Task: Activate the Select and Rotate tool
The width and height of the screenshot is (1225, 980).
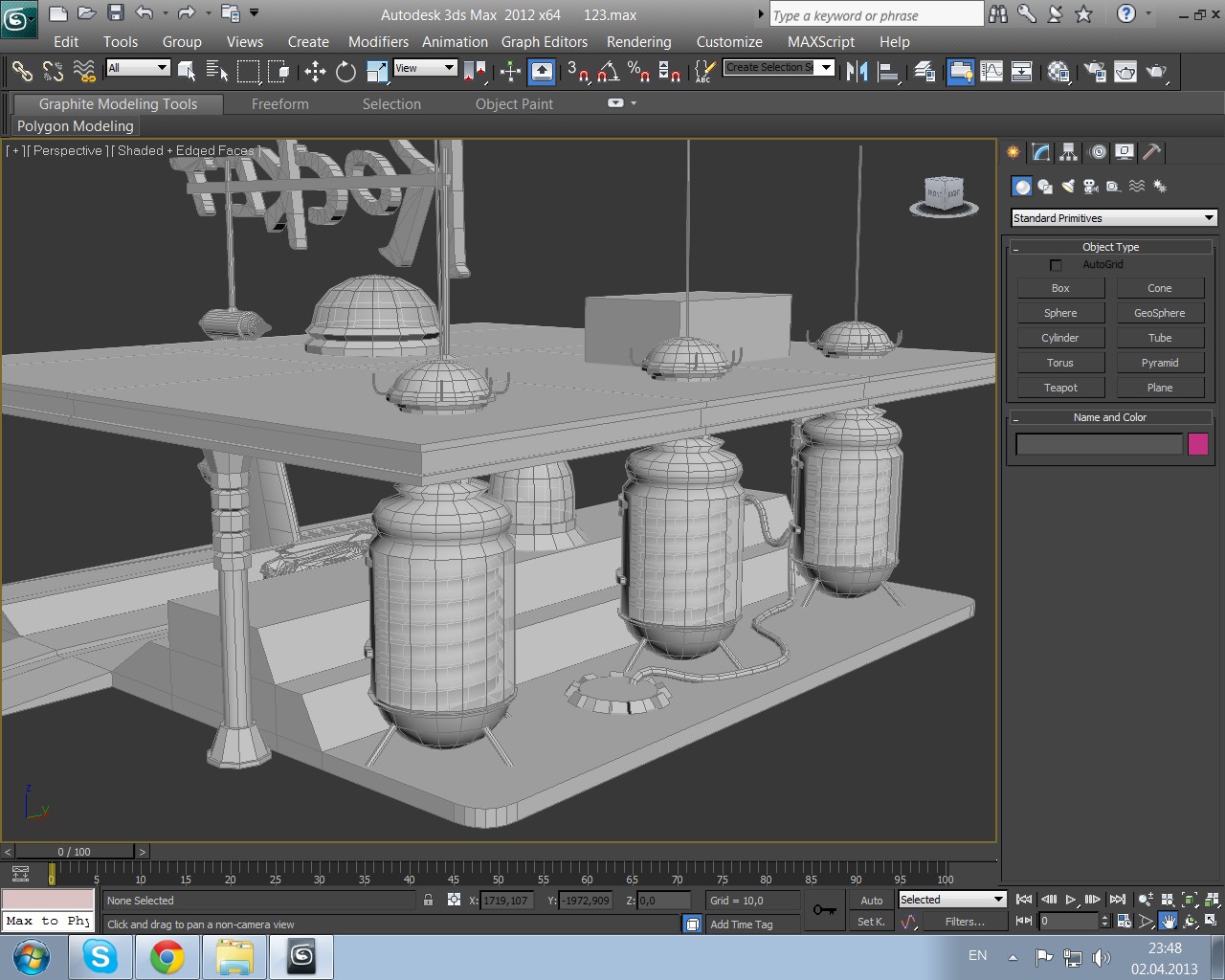Action: pos(345,72)
